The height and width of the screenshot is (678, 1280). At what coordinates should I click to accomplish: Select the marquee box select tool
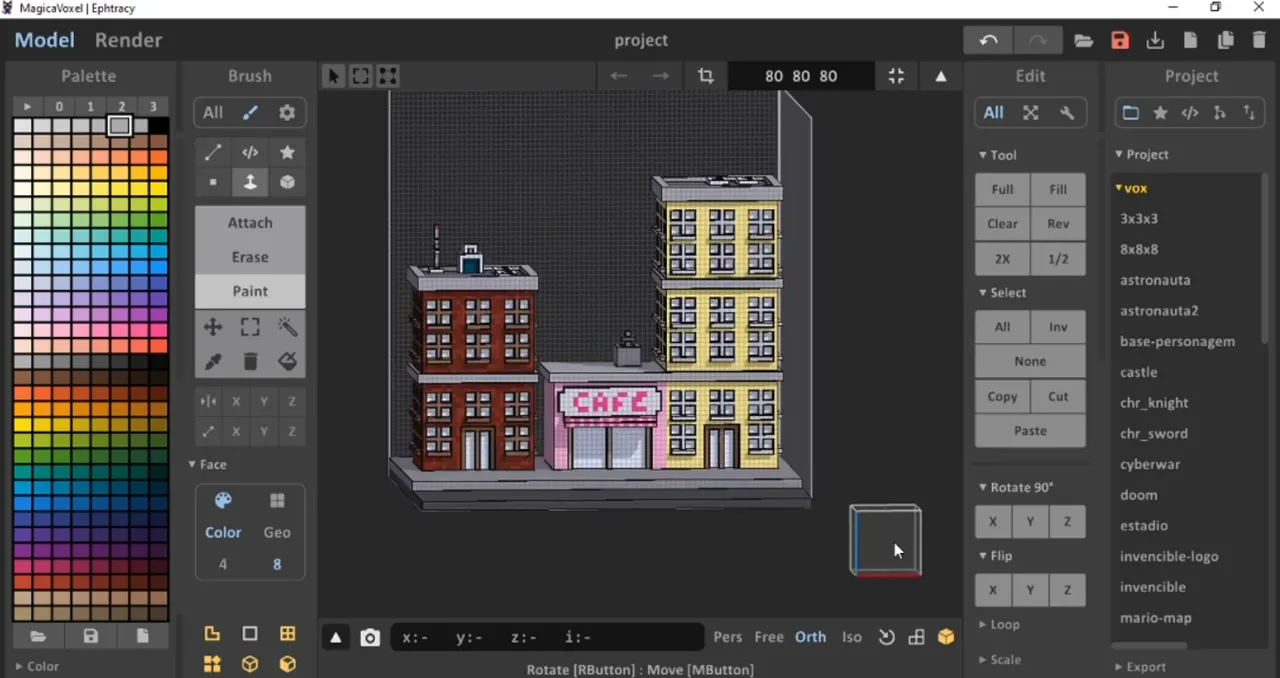[250, 327]
